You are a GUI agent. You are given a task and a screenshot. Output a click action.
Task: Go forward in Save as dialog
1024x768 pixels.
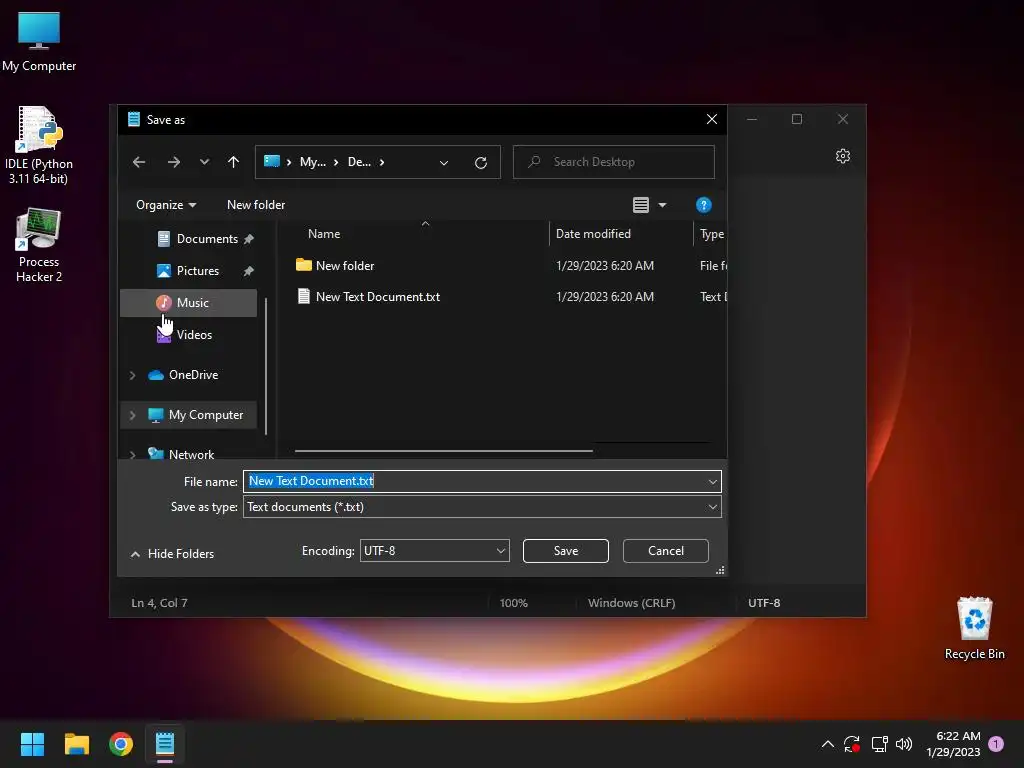point(174,162)
